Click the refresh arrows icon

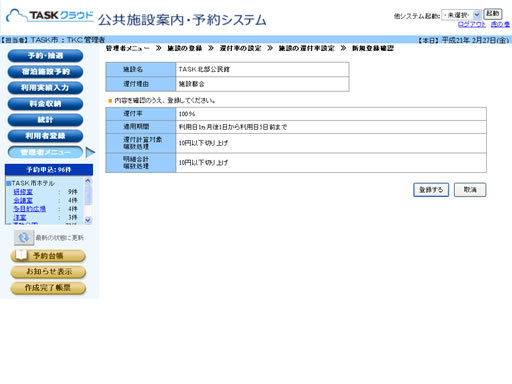24,238
